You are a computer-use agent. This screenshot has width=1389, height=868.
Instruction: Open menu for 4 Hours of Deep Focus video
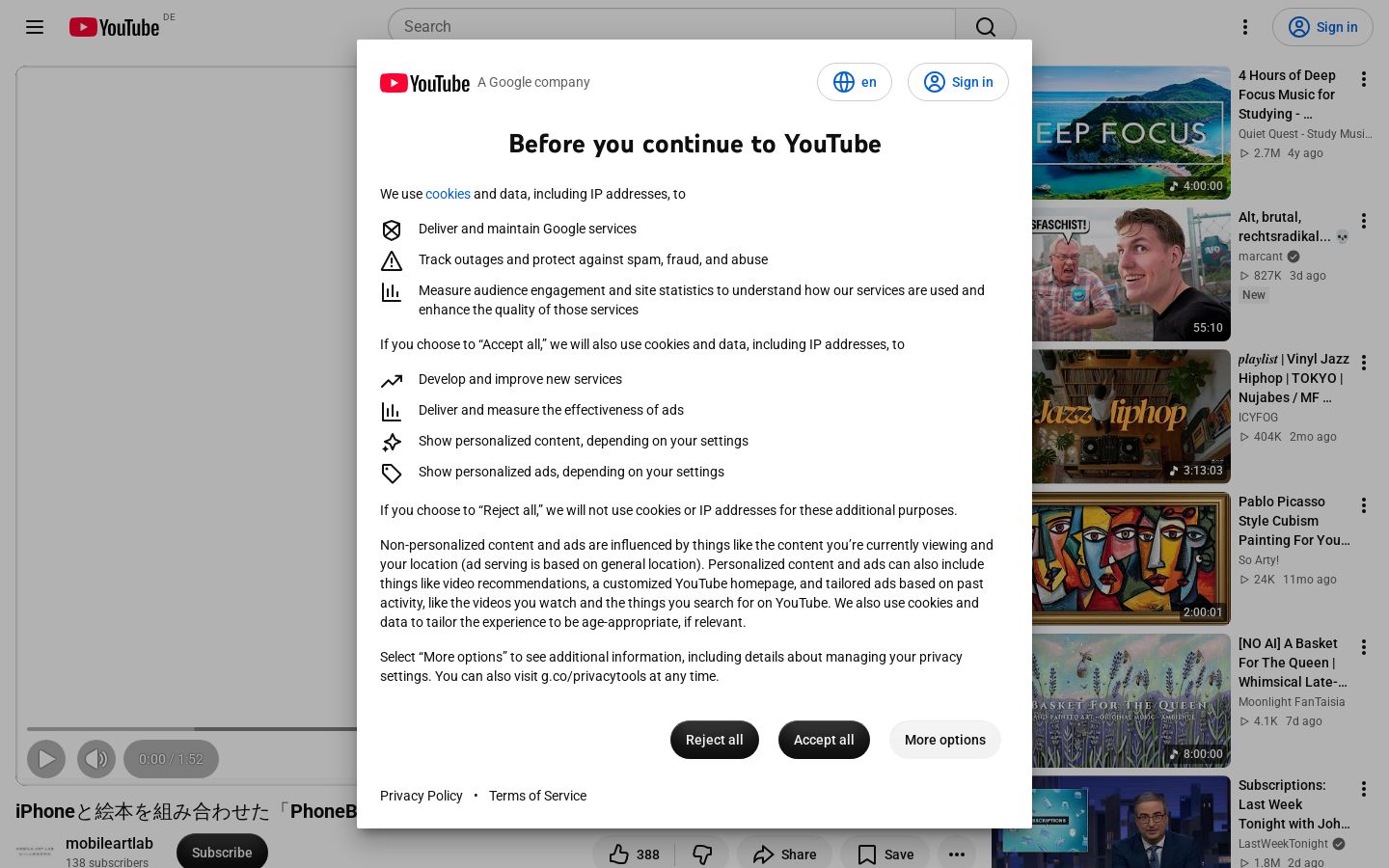coord(1364,79)
